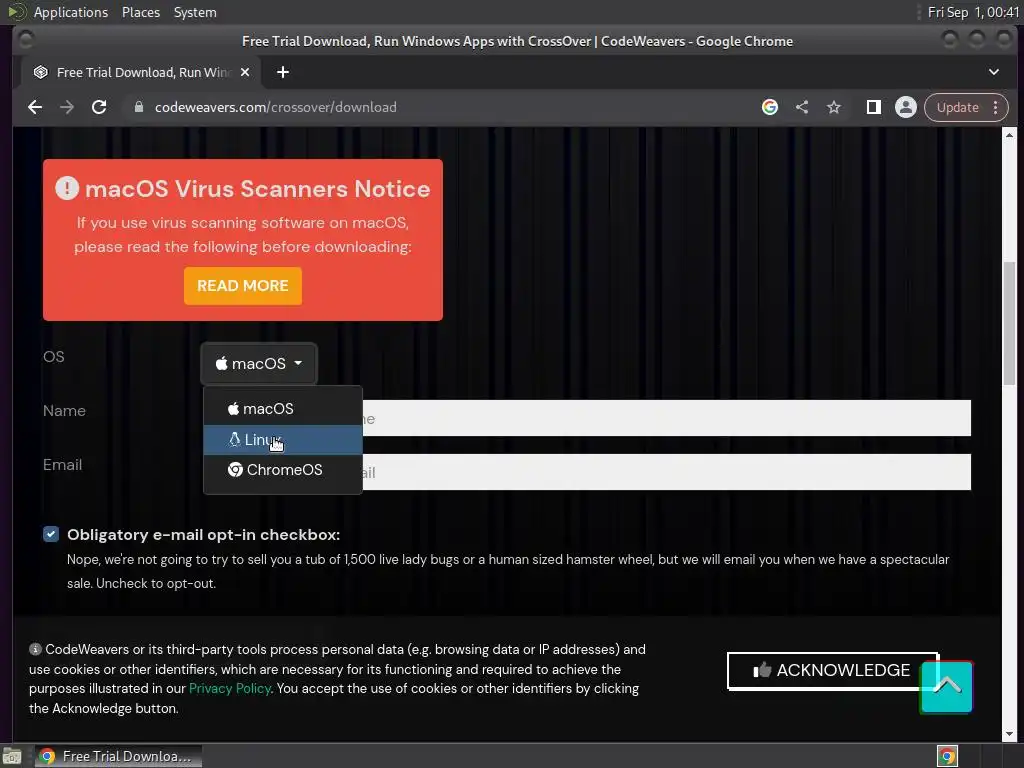The width and height of the screenshot is (1024, 768).
Task: Bookmark this page with star icon
Action: coord(834,107)
